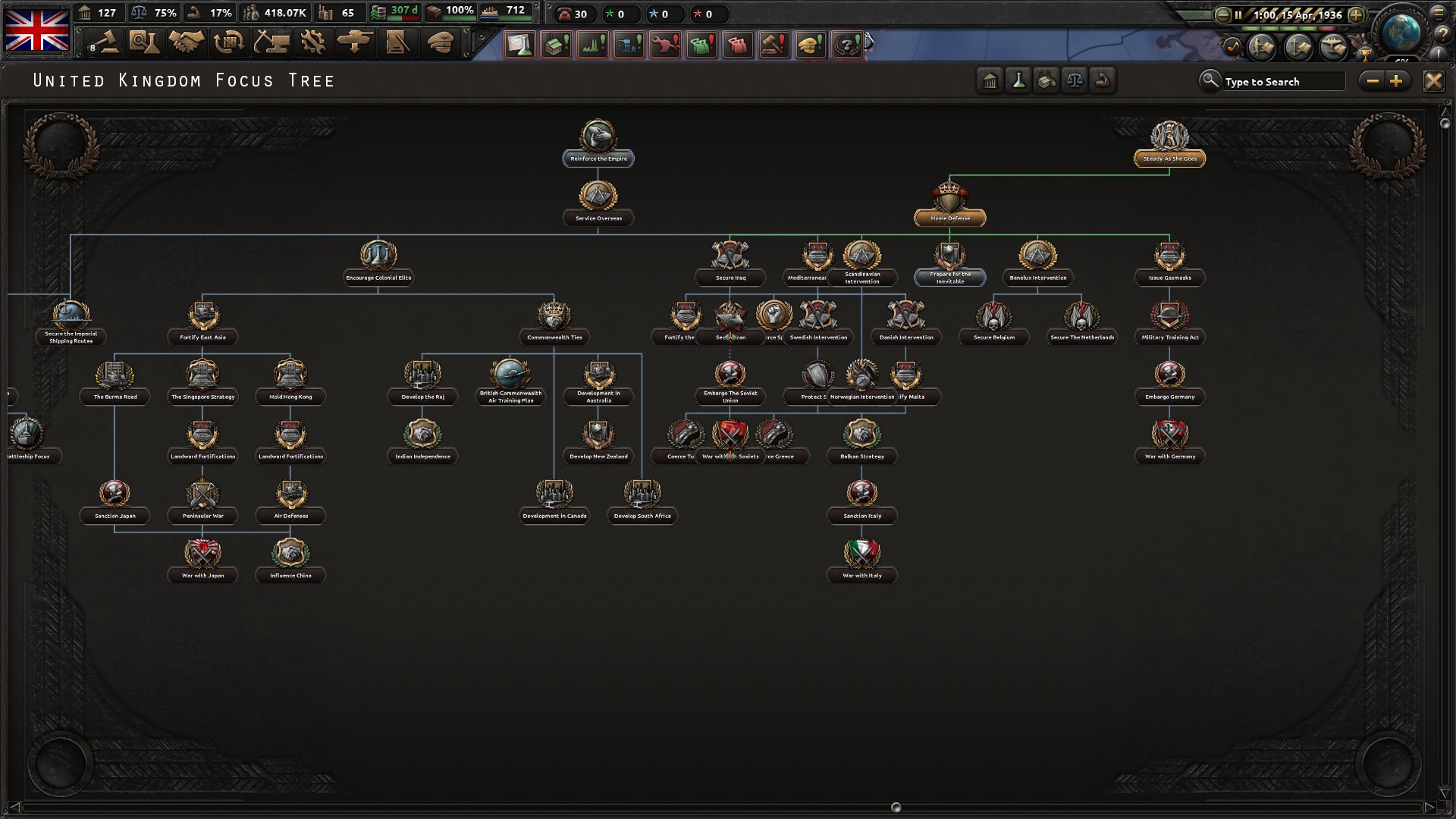This screenshot has width=1456, height=819.
Task: Open the Logistics tab
Action: [x=397, y=42]
